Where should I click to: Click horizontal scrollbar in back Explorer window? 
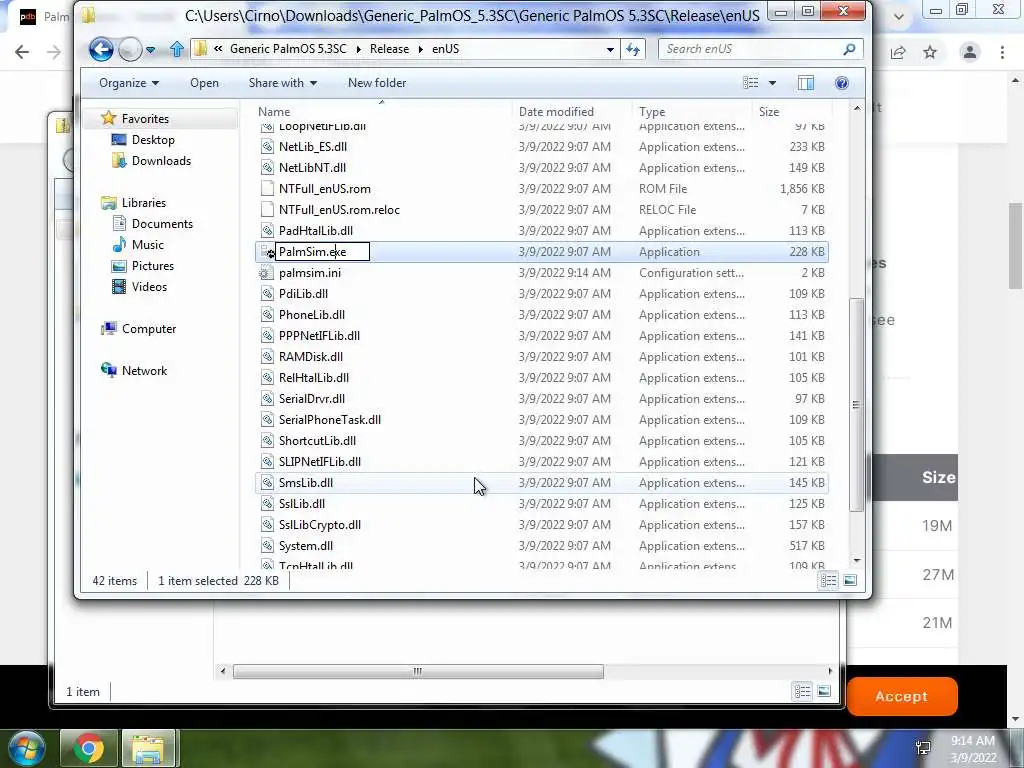coord(418,671)
